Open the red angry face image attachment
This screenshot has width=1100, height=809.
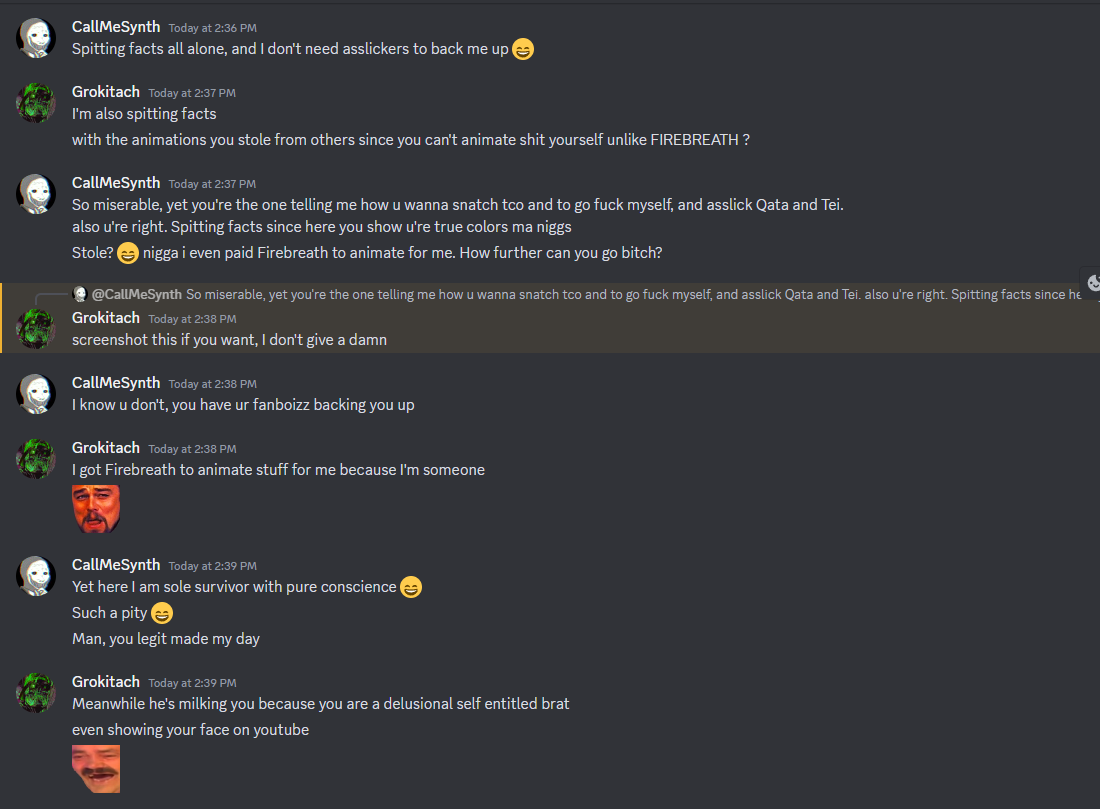(x=96, y=509)
